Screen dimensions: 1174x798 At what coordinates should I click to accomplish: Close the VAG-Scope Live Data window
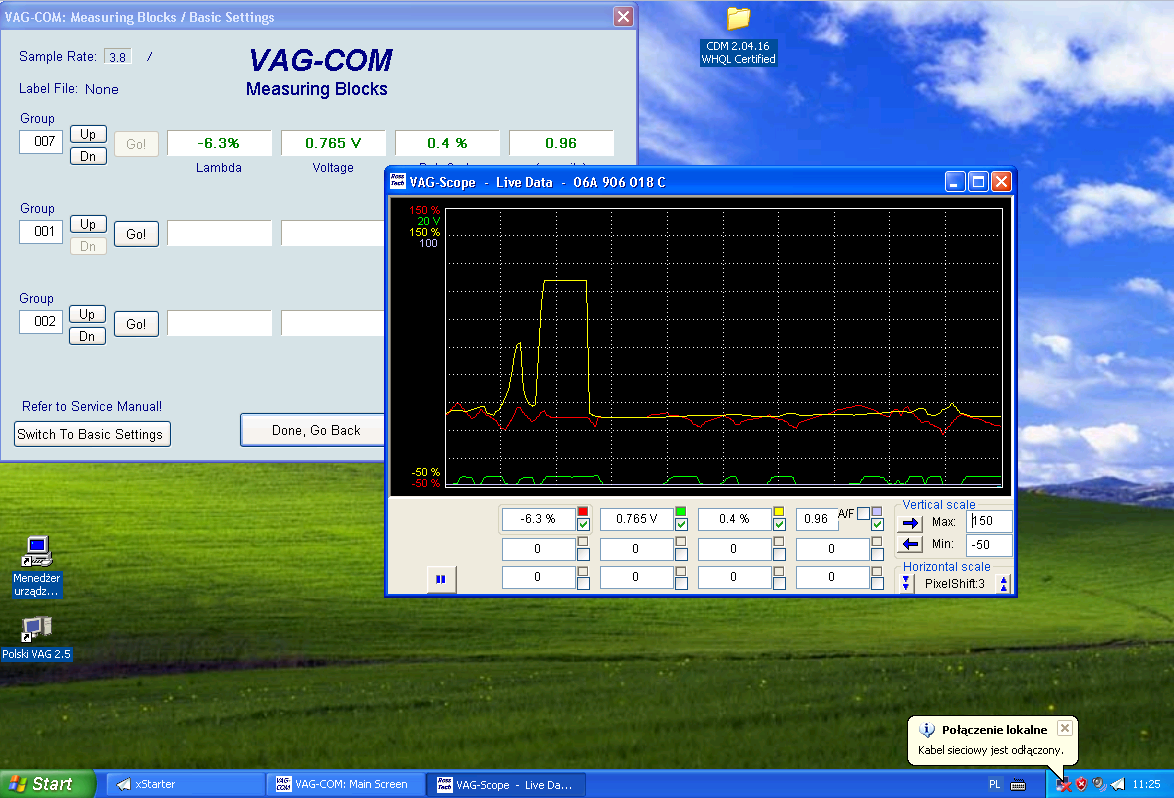pos(1001,182)
